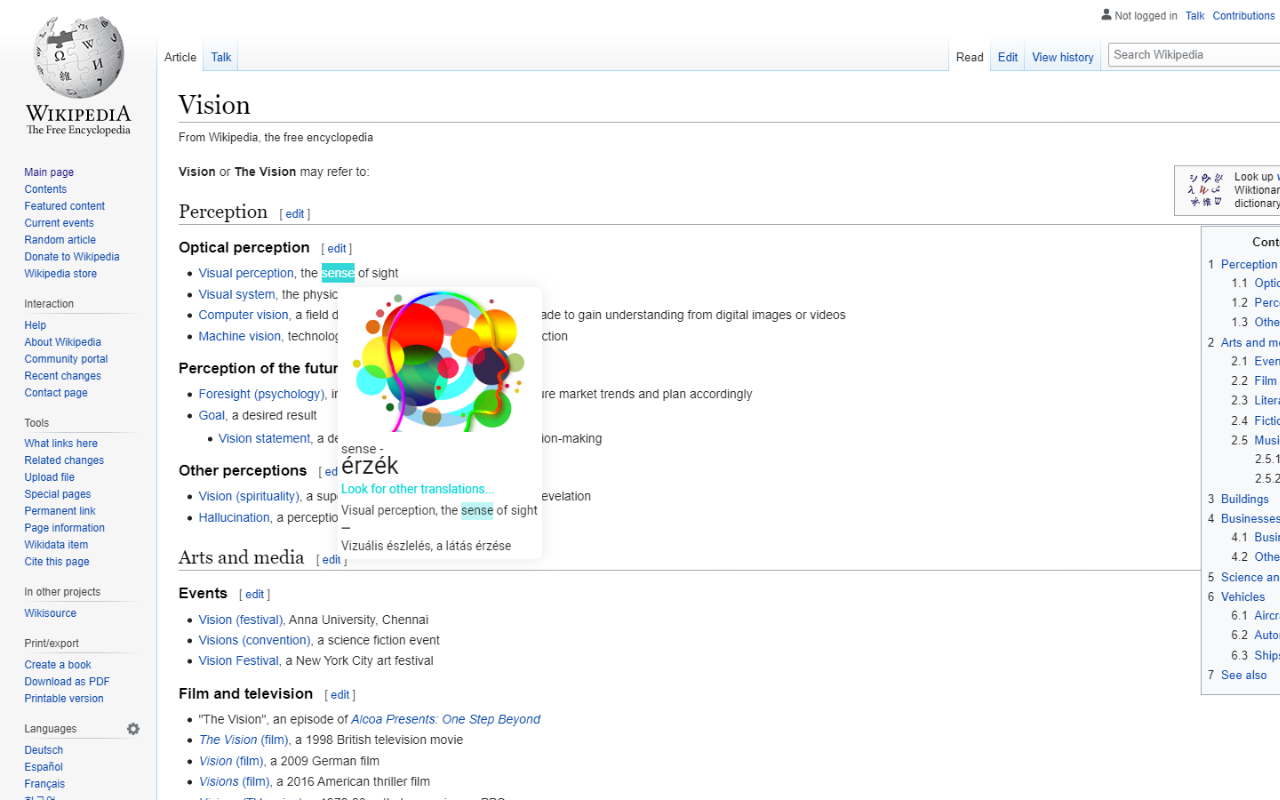Click What links here tool

(61, 443)
